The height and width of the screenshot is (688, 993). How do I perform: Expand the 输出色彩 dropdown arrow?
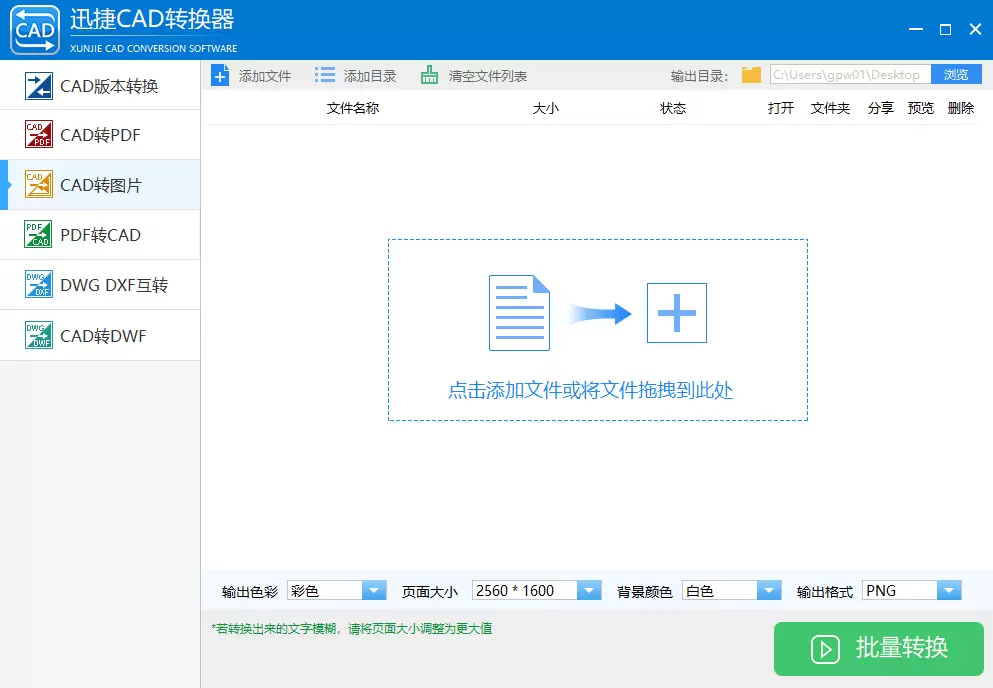click(x=374, y=590)
